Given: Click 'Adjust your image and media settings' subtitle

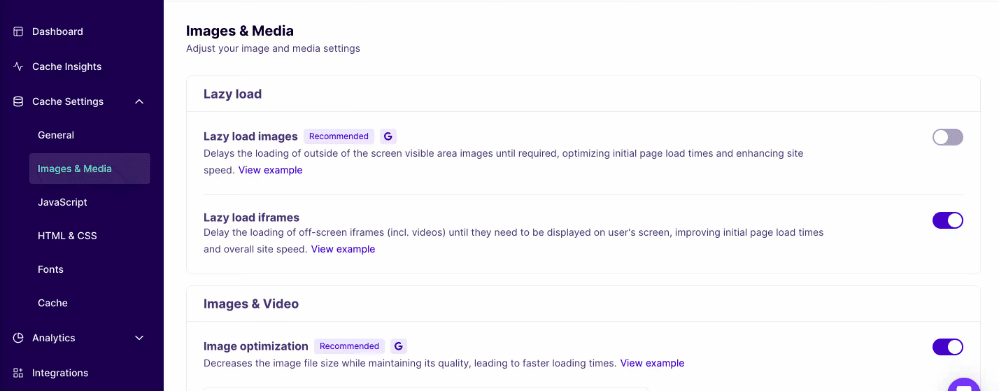Looking at the screenshot, I should (x=273, y=48).
